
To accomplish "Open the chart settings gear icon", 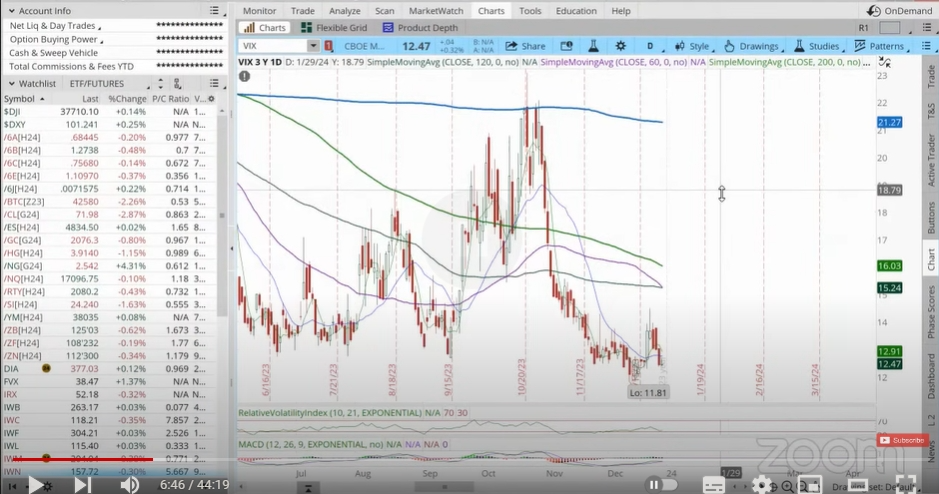I will pyautogui.click(x=620, y=46).
